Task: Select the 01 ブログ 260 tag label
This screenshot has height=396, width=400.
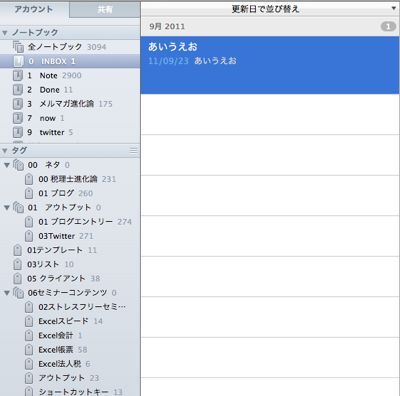Action: [66, 193]
